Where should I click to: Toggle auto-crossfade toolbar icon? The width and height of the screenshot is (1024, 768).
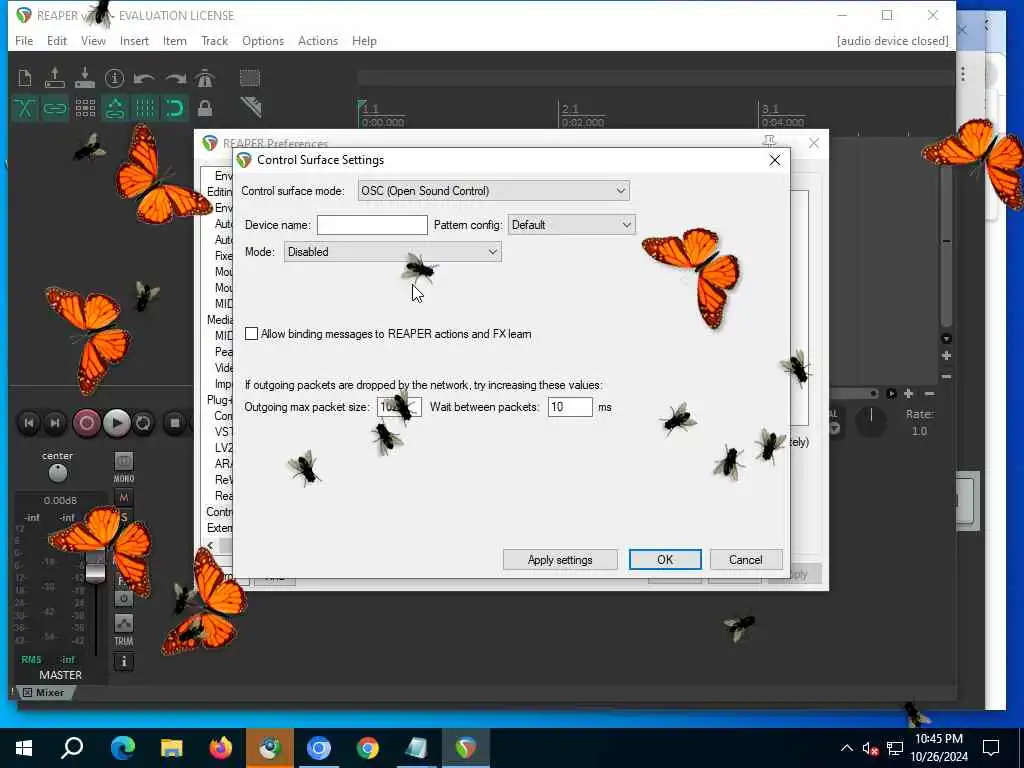click(25, 108)
